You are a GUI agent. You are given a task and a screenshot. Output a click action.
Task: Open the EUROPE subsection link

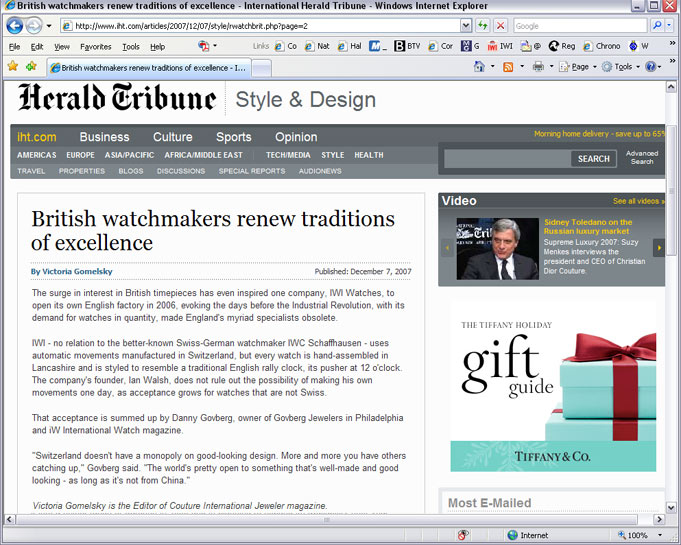[x=80, y=155]
